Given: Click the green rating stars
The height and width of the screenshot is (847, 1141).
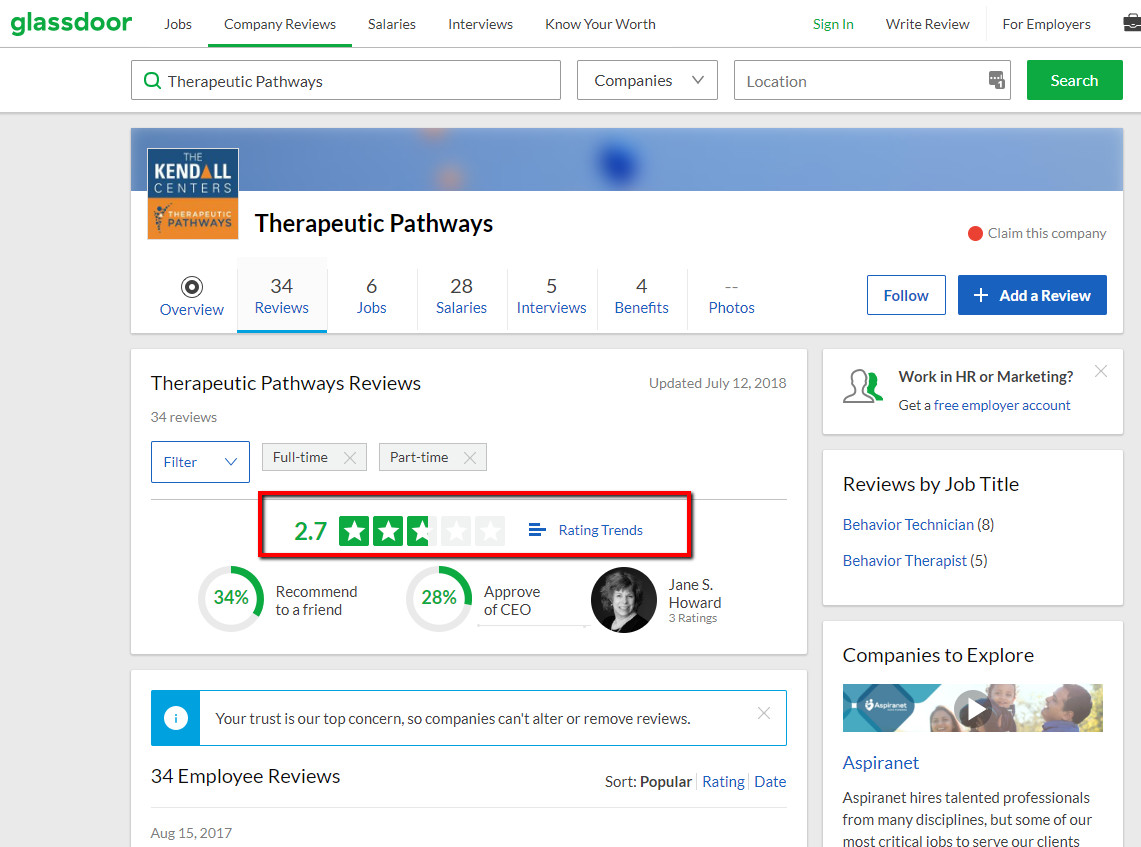Looking at the screenshot, I should point(421,531).
